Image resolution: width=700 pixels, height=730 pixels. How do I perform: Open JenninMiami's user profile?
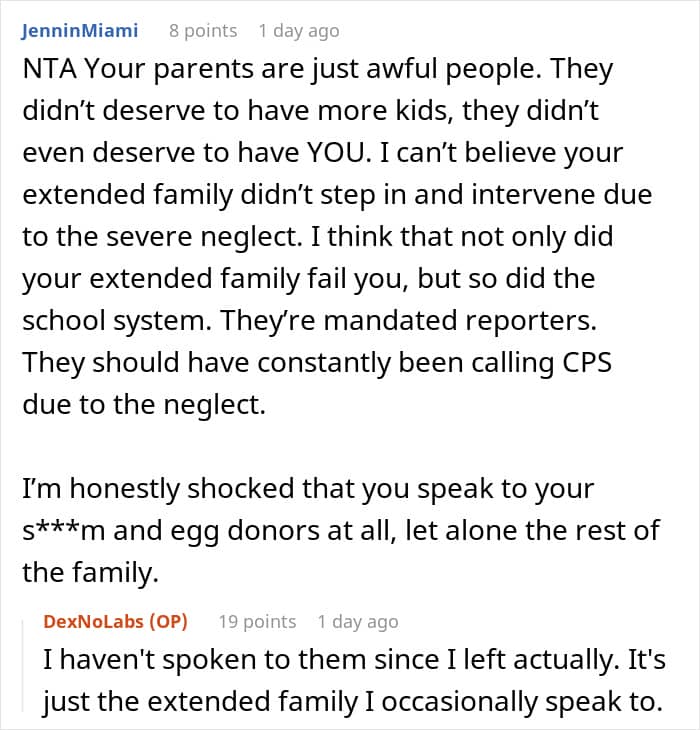point(80,31)
